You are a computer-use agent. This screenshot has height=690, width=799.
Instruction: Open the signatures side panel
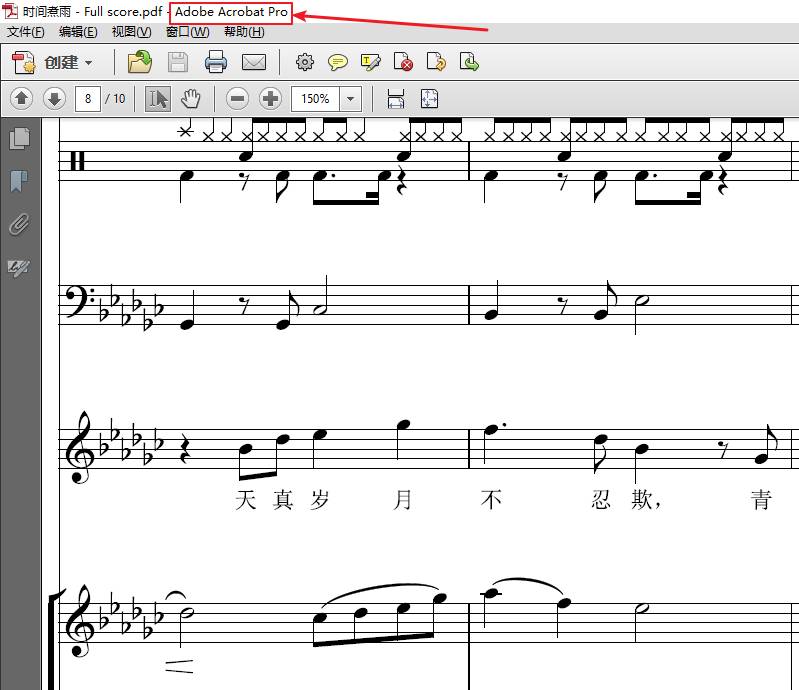(19, 267)
